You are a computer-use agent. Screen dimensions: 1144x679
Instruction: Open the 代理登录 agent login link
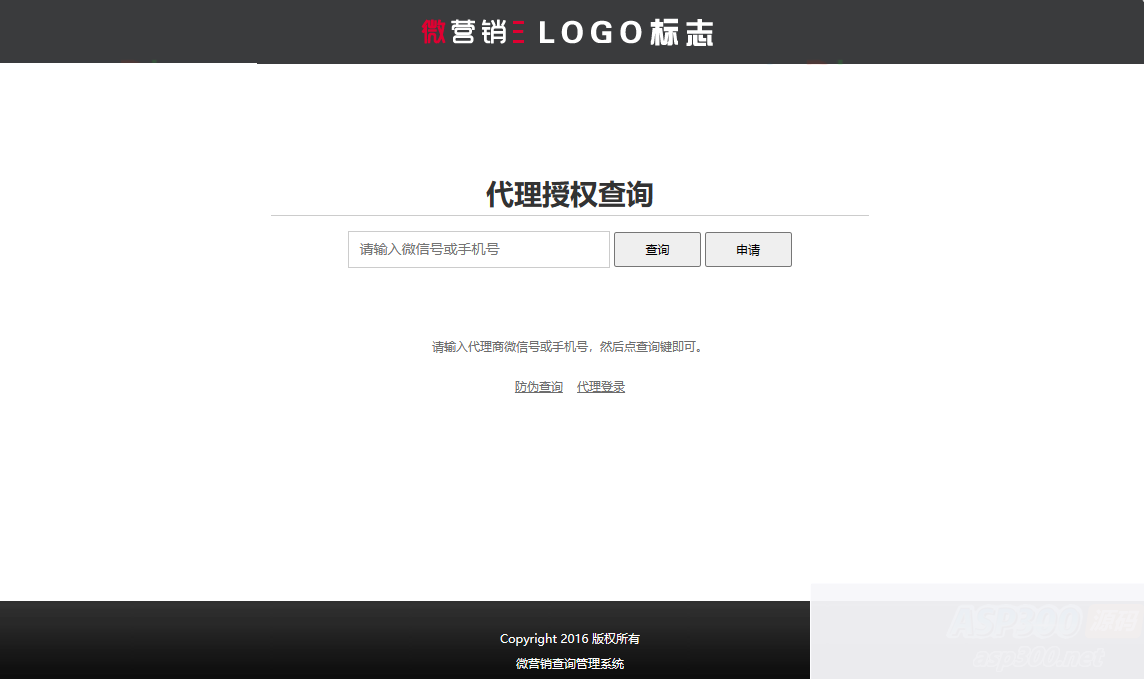600,386
